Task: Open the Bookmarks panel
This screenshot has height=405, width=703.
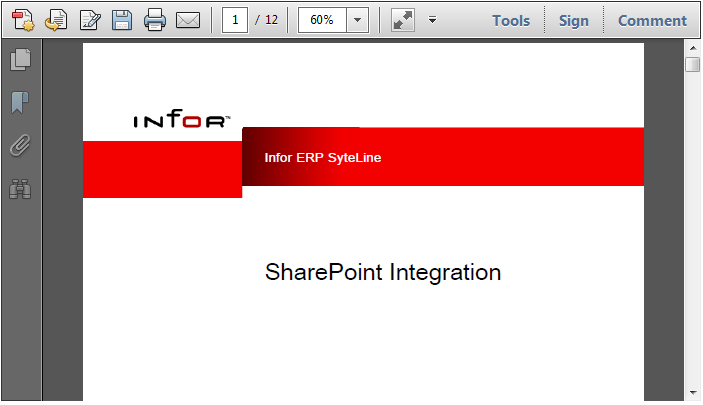Action: [x=20, y=102]
